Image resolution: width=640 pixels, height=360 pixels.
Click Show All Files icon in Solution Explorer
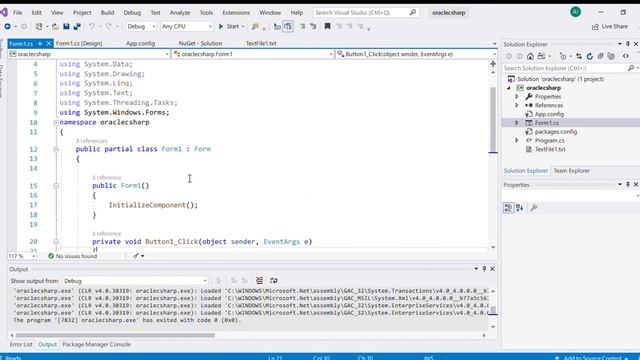click(x=611, y=56)
